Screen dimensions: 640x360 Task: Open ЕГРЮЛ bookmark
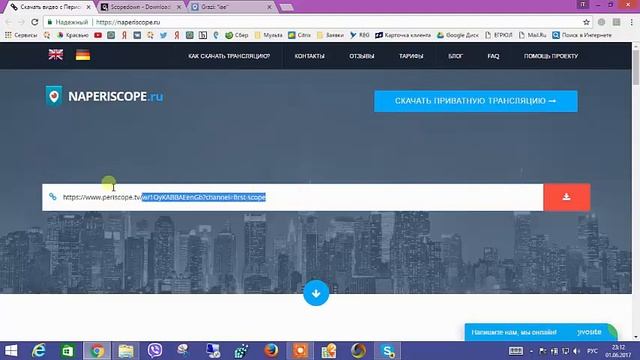pos(498,36)
